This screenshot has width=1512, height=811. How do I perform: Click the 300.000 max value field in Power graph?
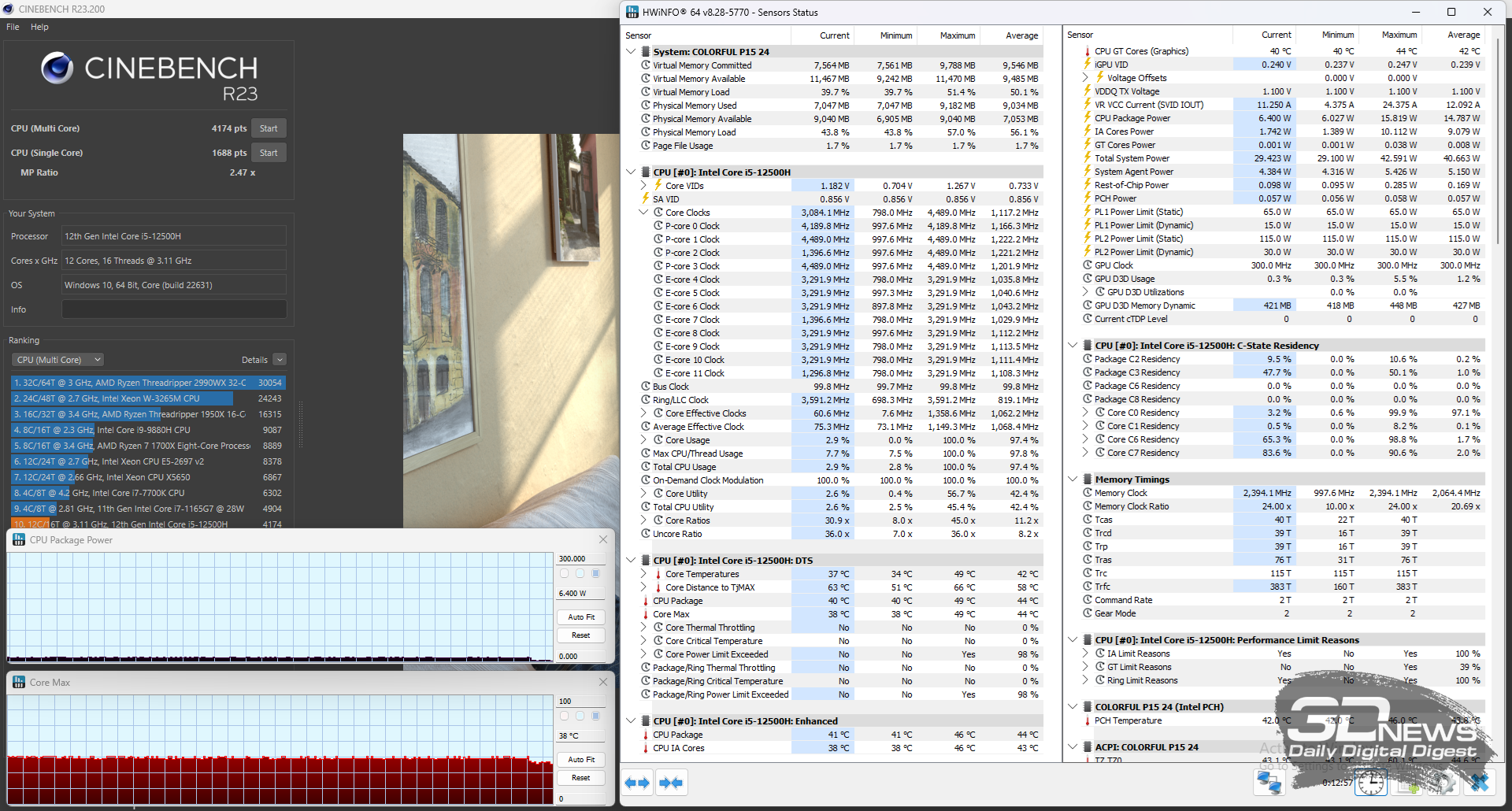(x=580, y=558)
